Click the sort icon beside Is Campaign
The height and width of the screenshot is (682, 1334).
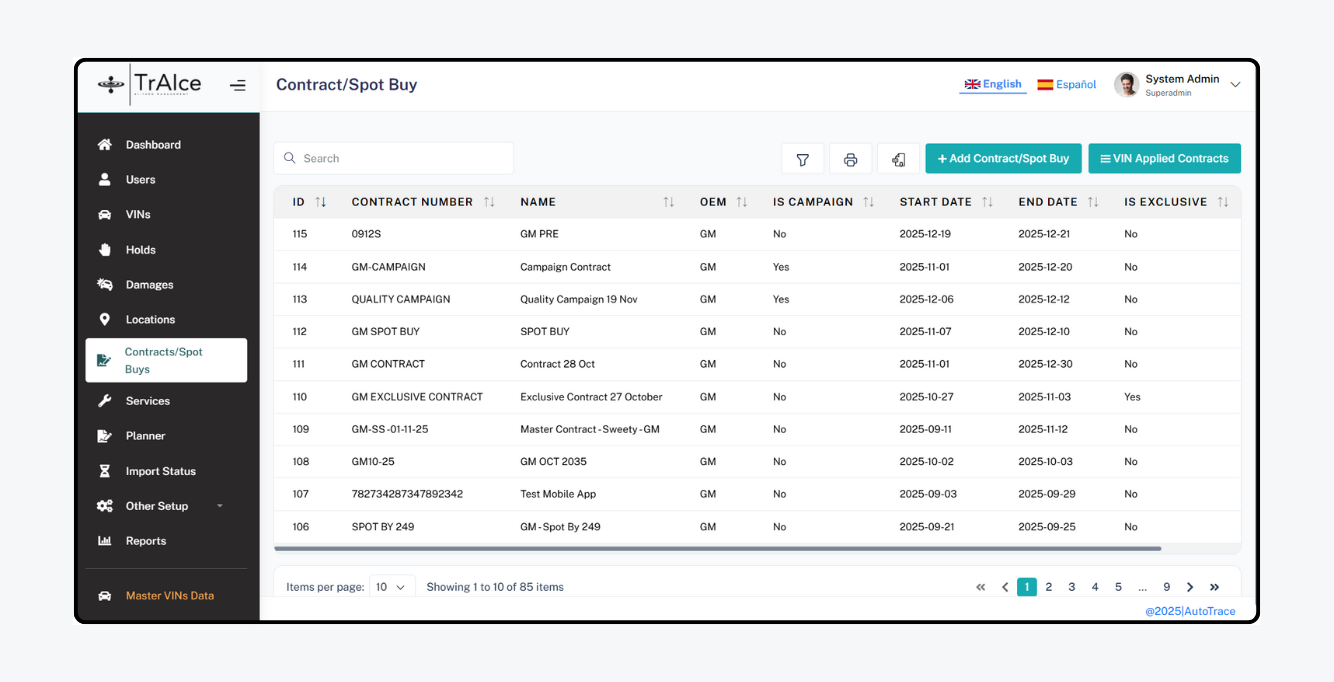pyautogui.click(x=869, y=202)
